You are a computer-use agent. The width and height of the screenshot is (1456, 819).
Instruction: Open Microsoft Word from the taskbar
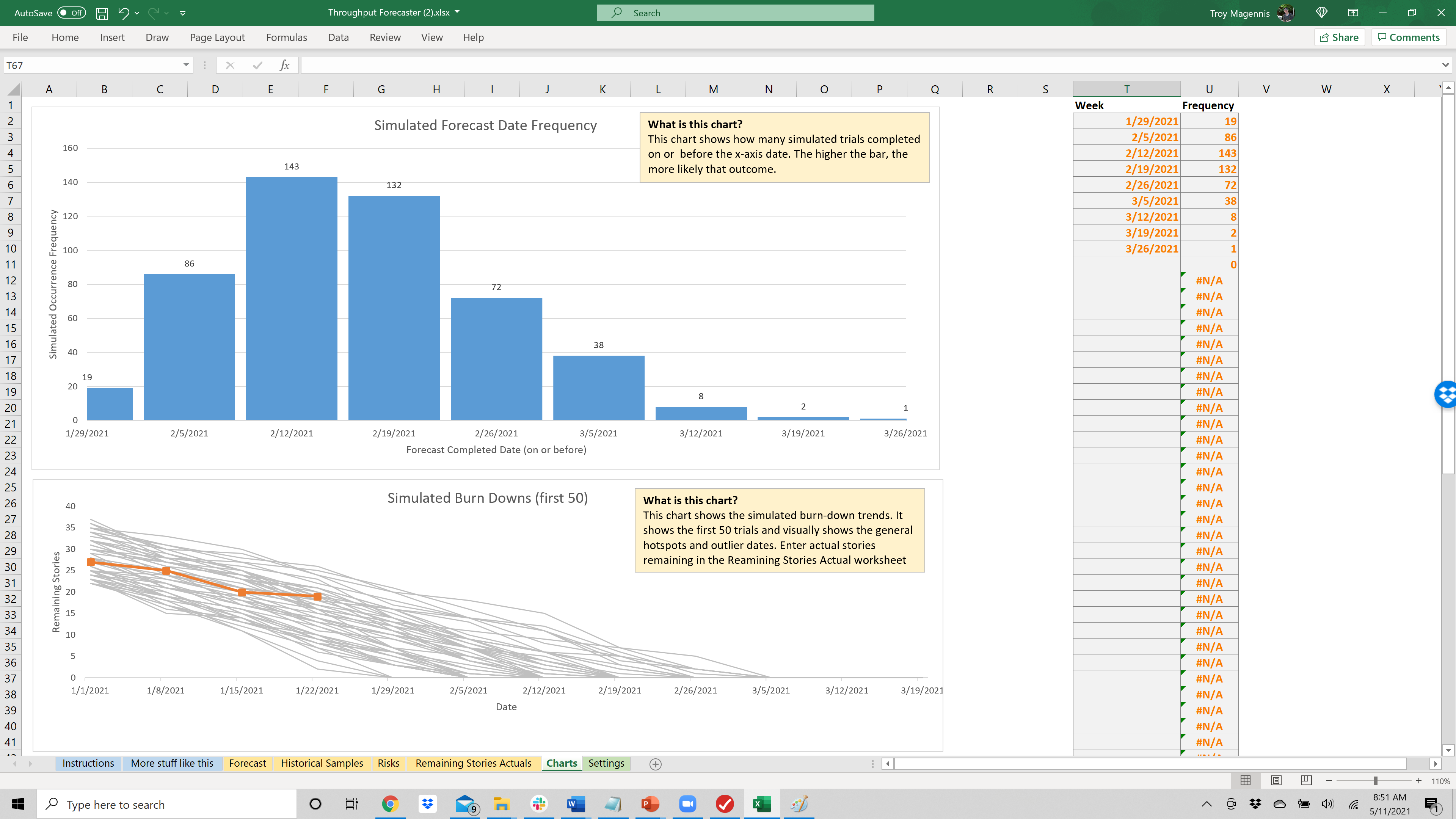coord(575,804)
